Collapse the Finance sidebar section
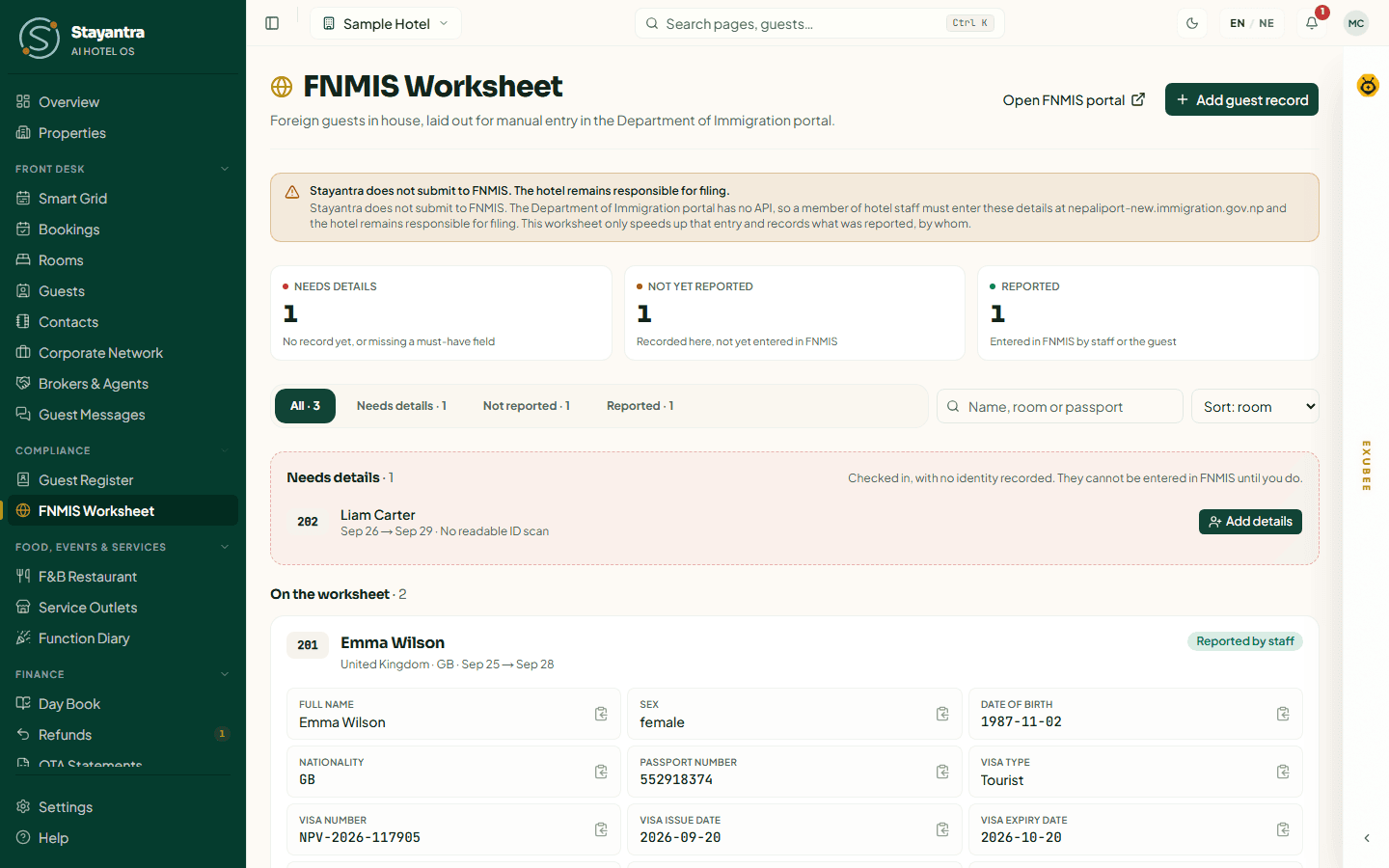Screen dimensions: 1389x868 225,674
